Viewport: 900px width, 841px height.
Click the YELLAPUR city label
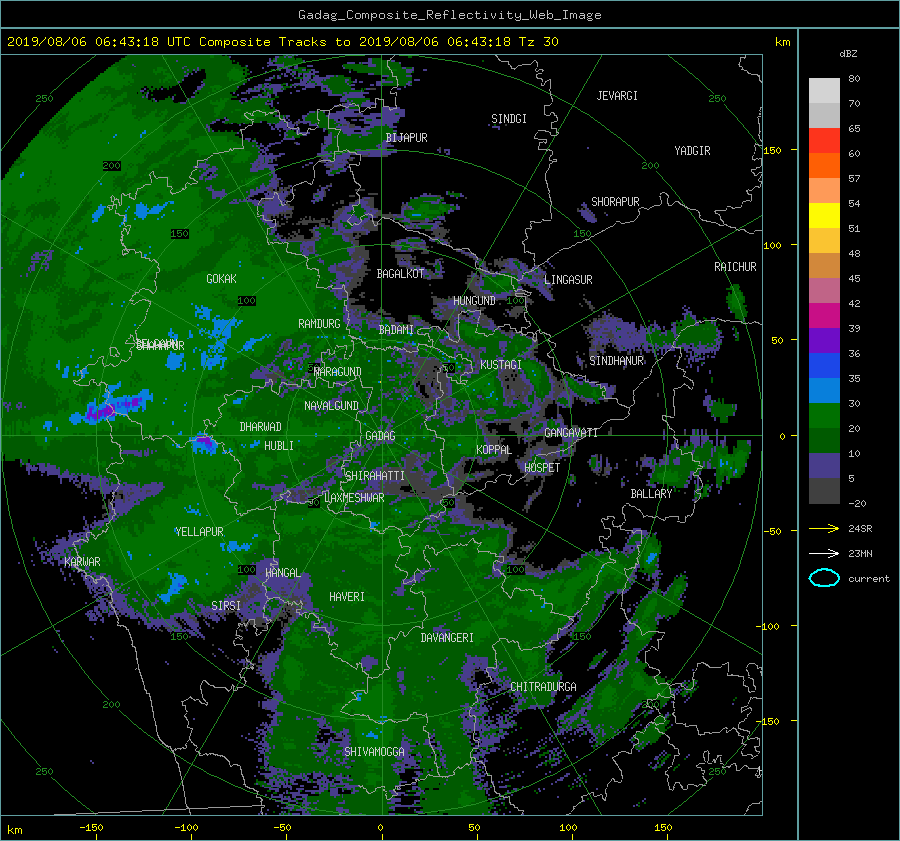(199, 532)
